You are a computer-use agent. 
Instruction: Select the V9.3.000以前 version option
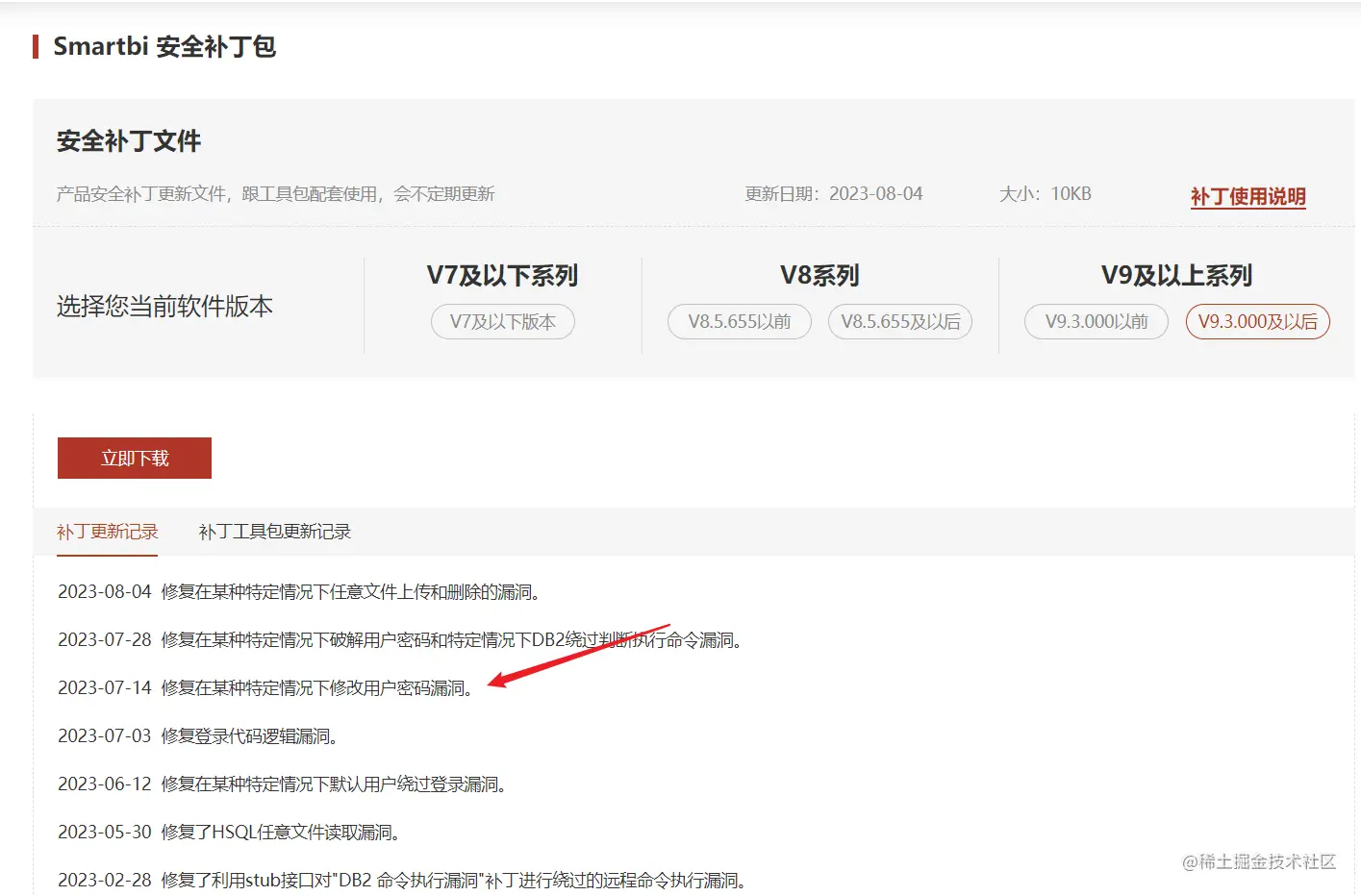coord(1096,322)
